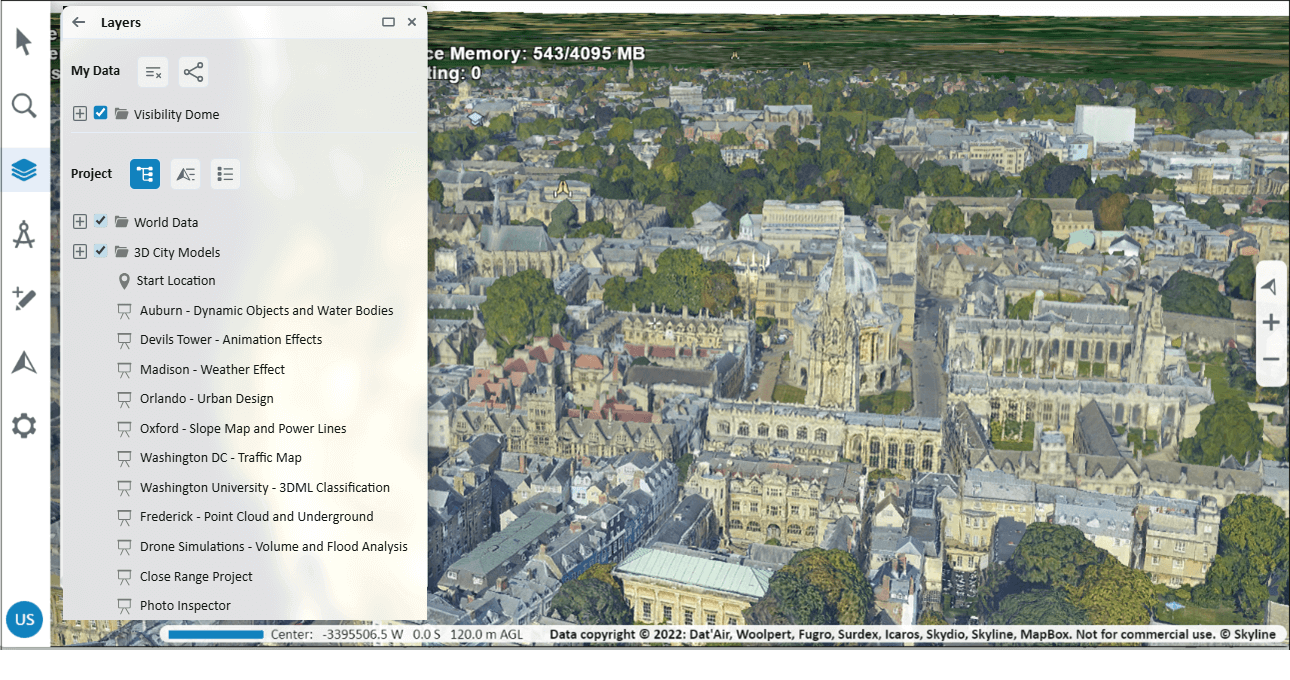
Task: Select the arrow selection tool
Action: click(x=24, y=42)
